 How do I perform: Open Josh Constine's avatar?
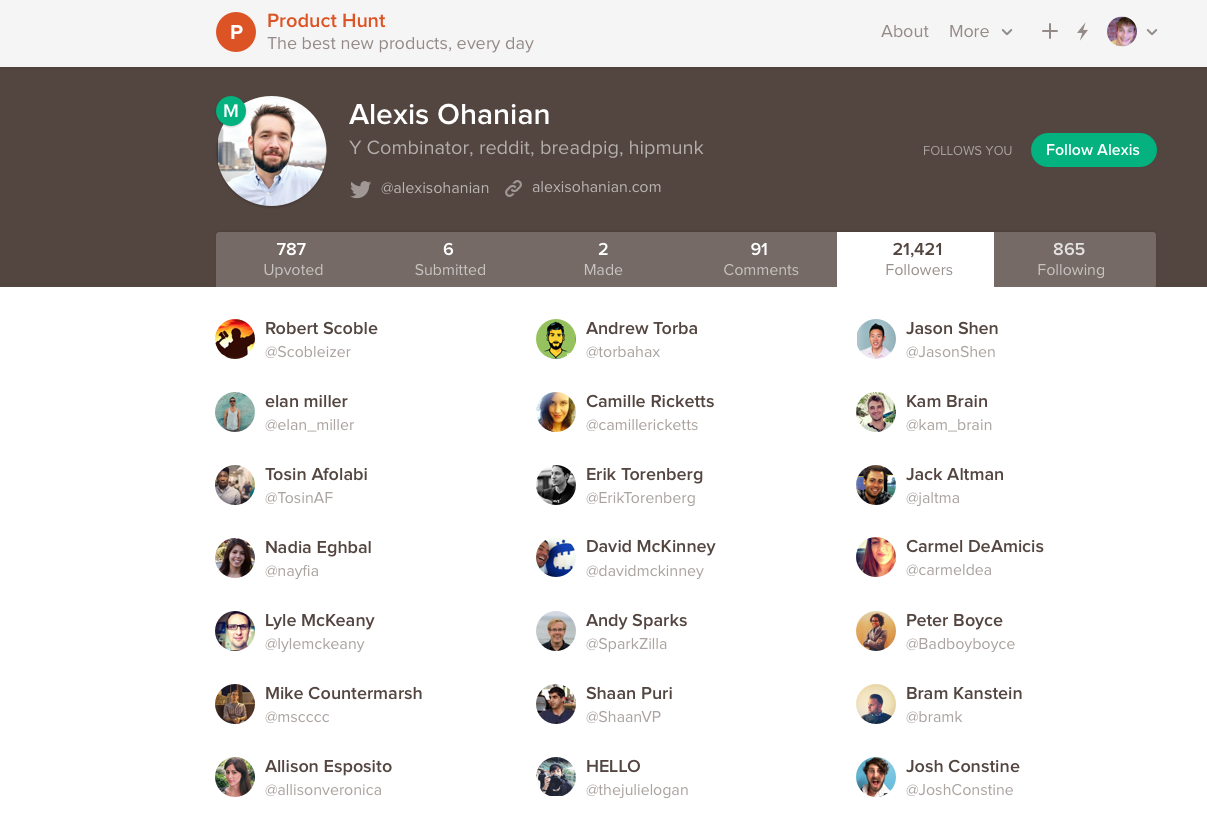coord(876,777)
